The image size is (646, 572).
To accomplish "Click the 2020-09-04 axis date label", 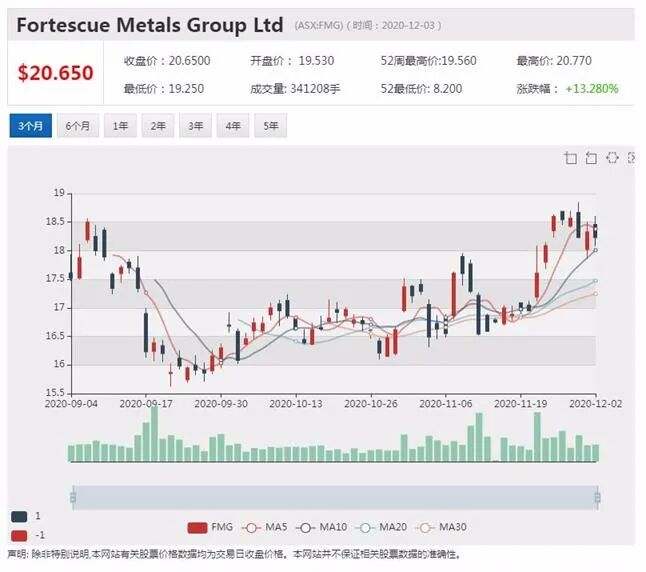I will (x=71, y=403).
